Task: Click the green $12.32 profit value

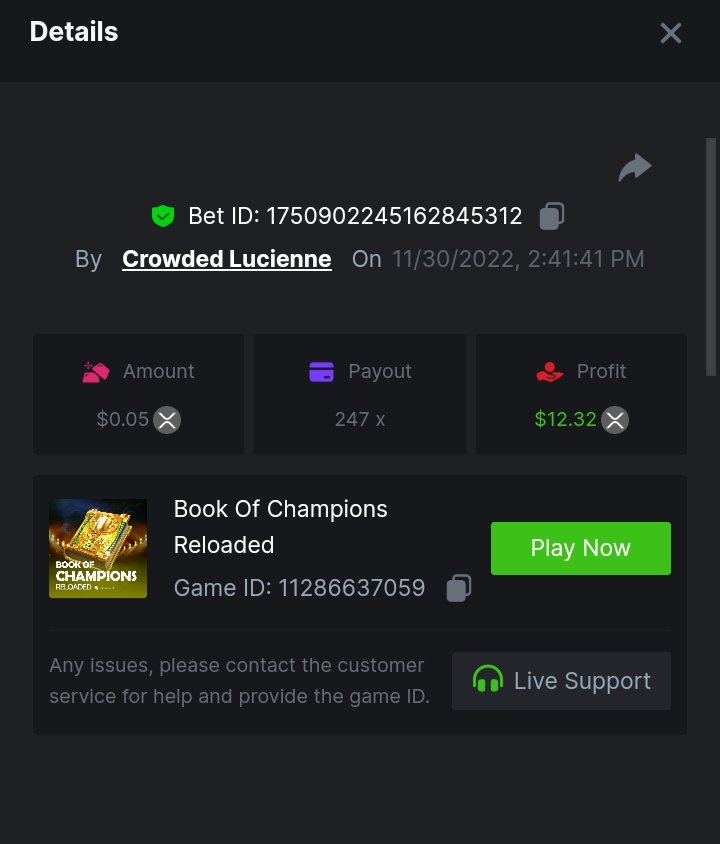Action: coord(565,420)
